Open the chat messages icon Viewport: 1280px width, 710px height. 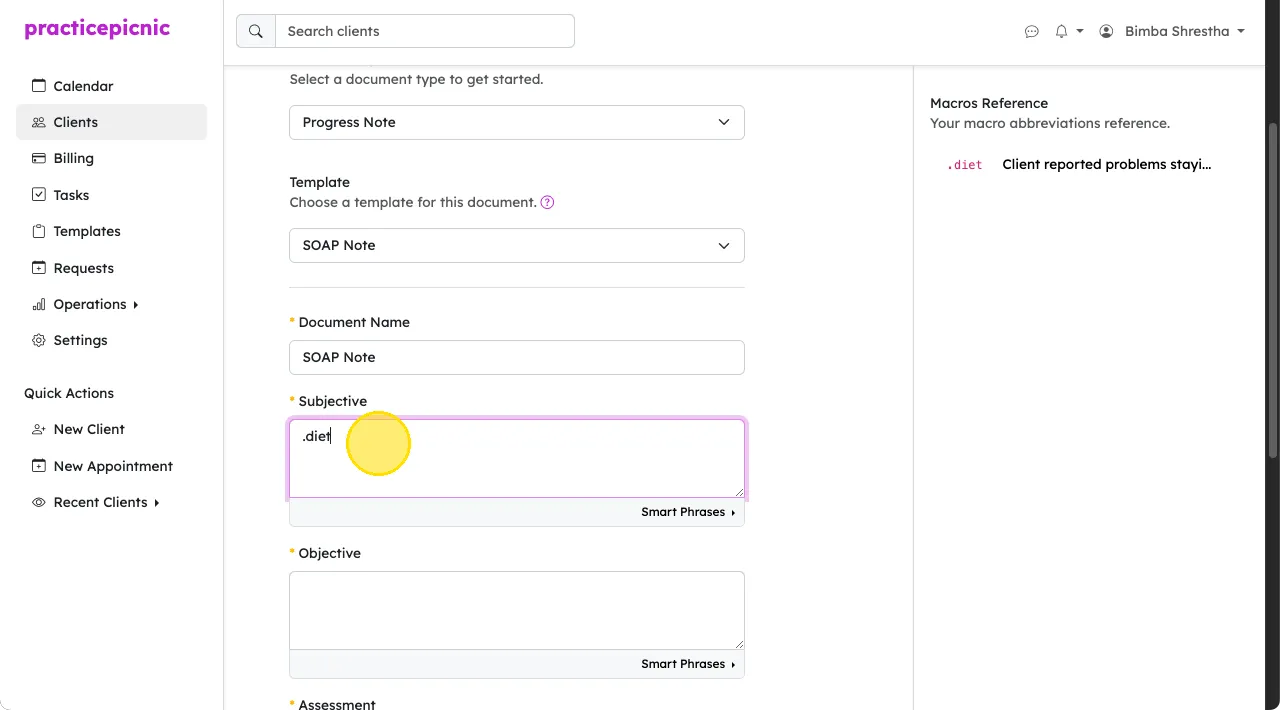1032,32
